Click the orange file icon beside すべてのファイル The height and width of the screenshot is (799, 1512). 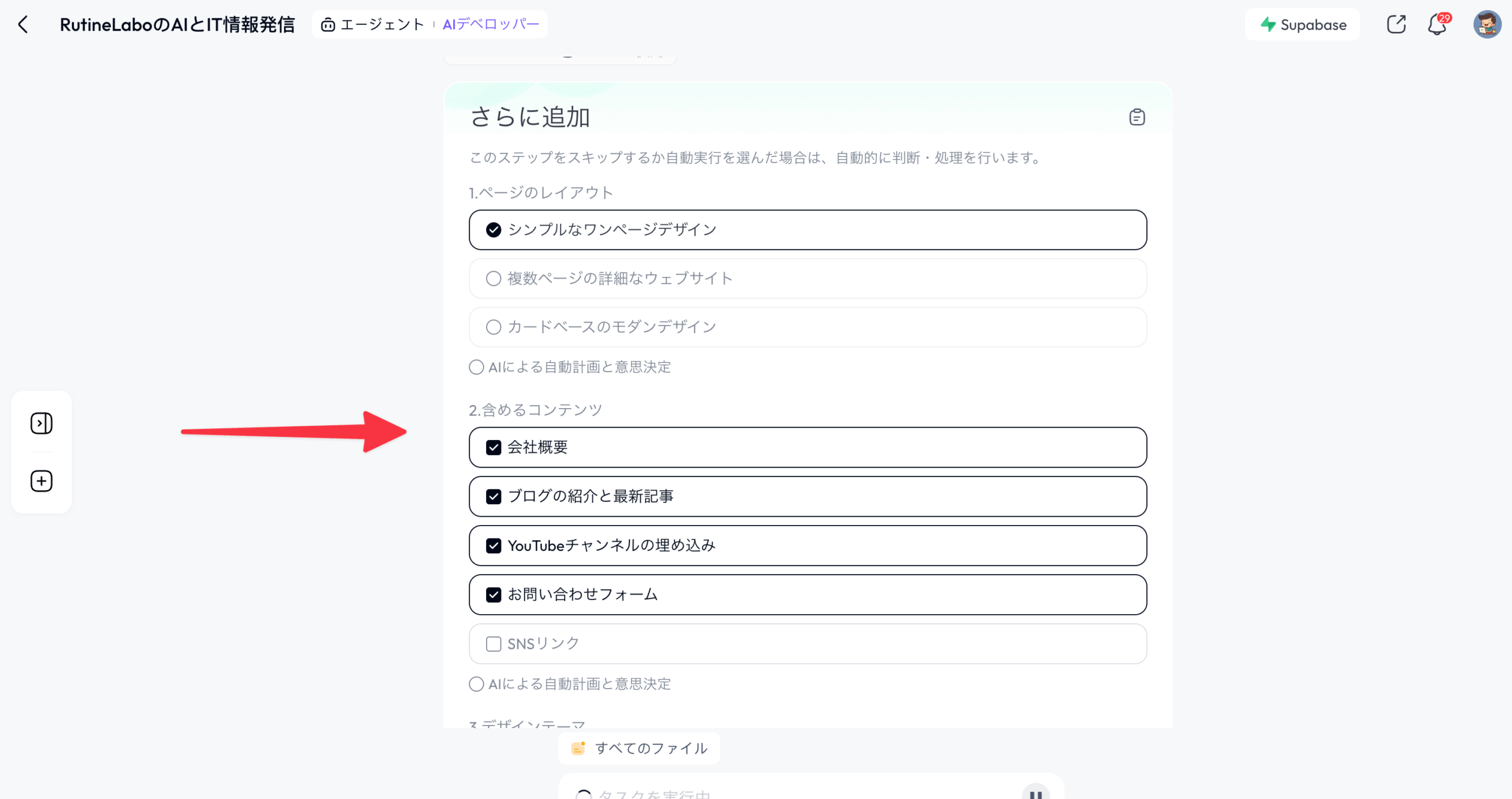click(578, 748)
